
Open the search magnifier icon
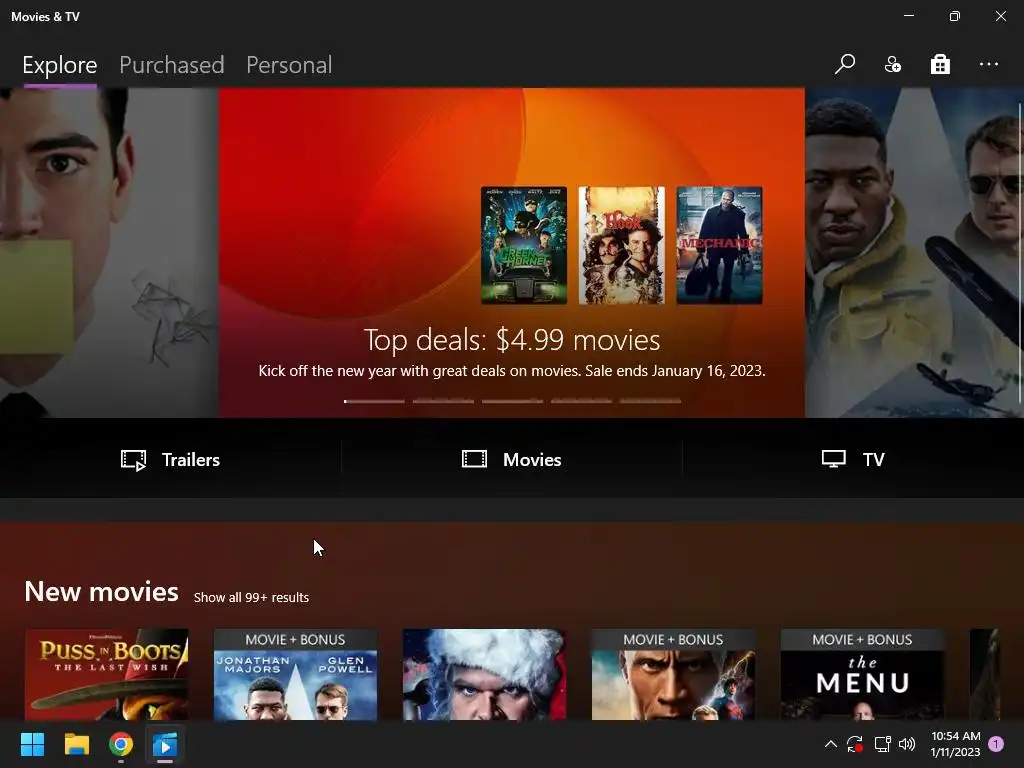point(844,64)
